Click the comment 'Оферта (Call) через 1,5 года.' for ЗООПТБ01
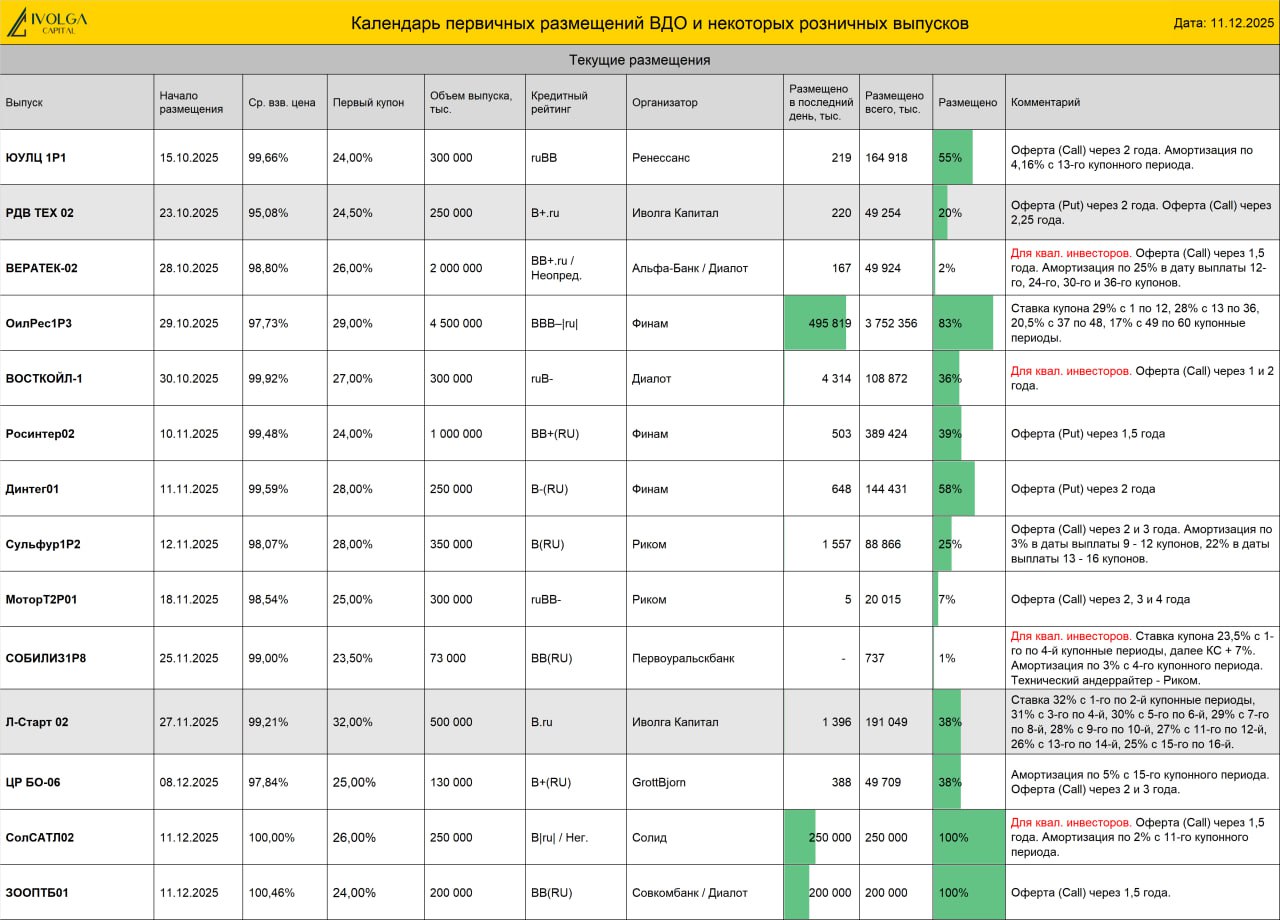The image size is (1280, 920). coord(1090,892)
